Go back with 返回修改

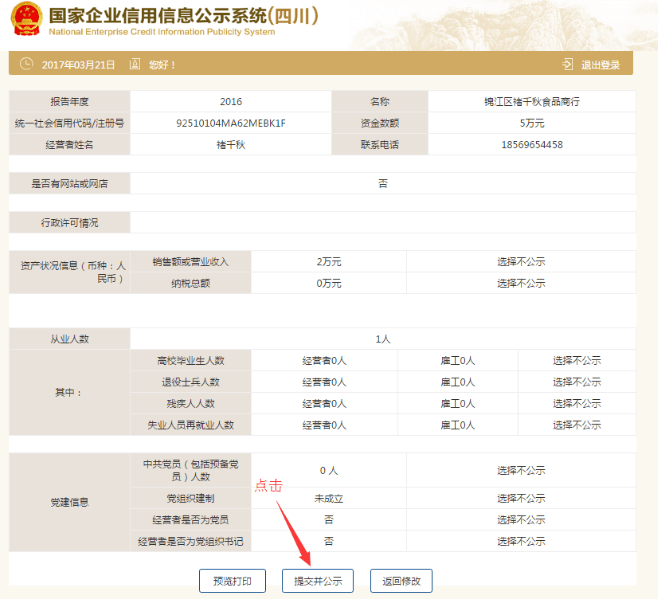coord(401,581)
